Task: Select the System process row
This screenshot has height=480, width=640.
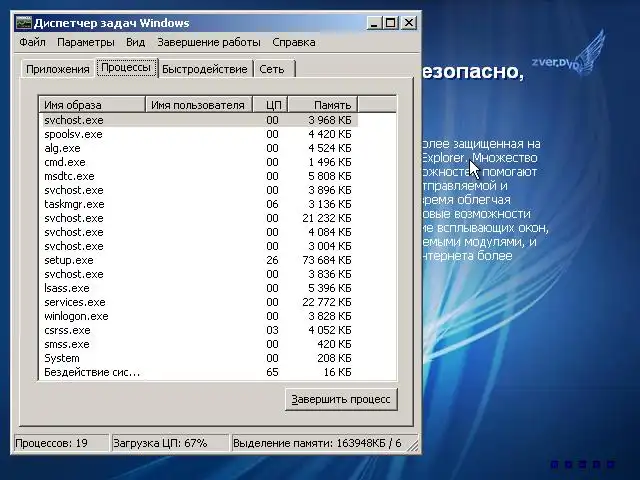Action: [200, 358]
